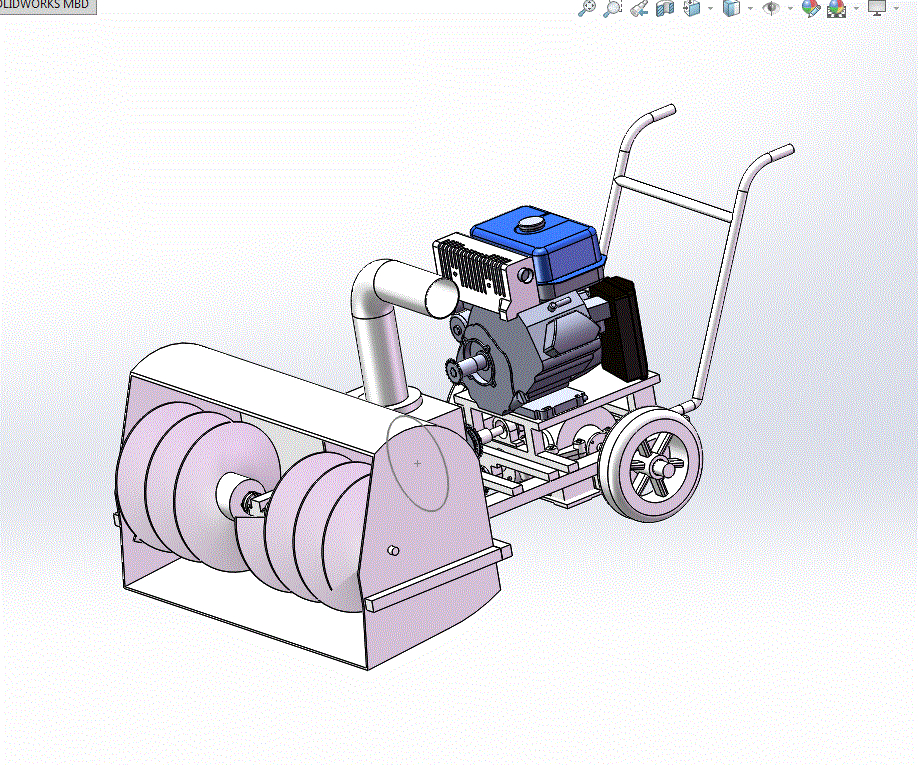Open the Display Style dropdown arrow
Image resolution: width=918 pixels, height=765 pixels.
pyautogui.click(x=750, y=8)
